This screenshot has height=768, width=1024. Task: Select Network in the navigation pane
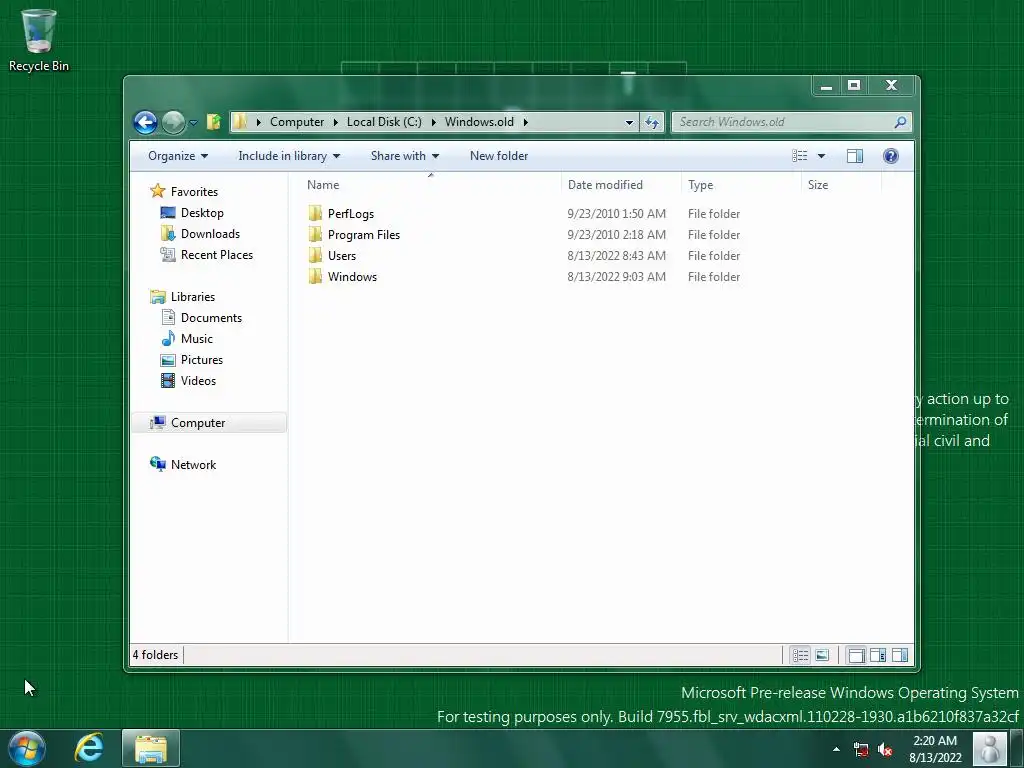(193, 464)
